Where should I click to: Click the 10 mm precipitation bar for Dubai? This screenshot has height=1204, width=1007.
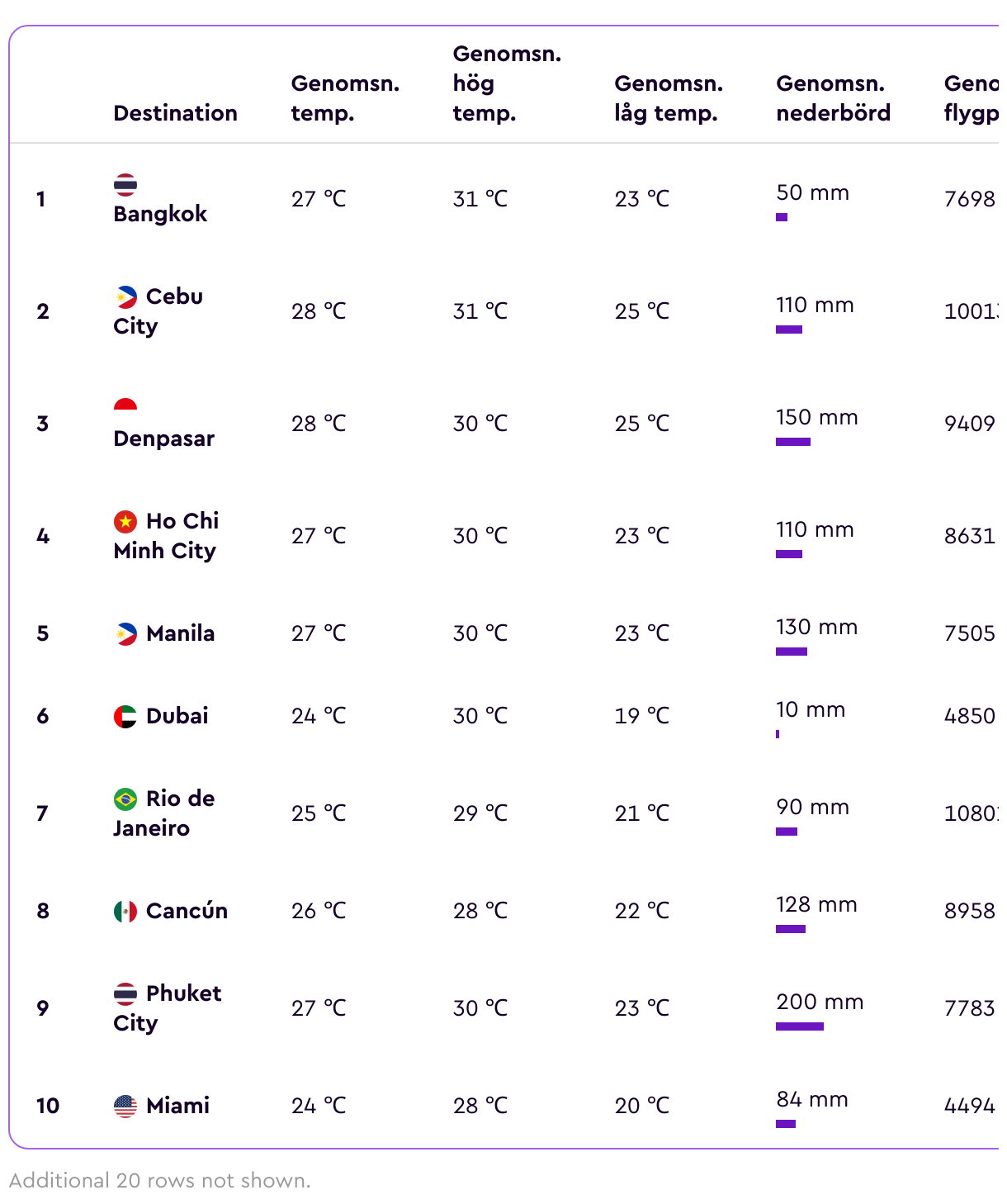(778, 734)
